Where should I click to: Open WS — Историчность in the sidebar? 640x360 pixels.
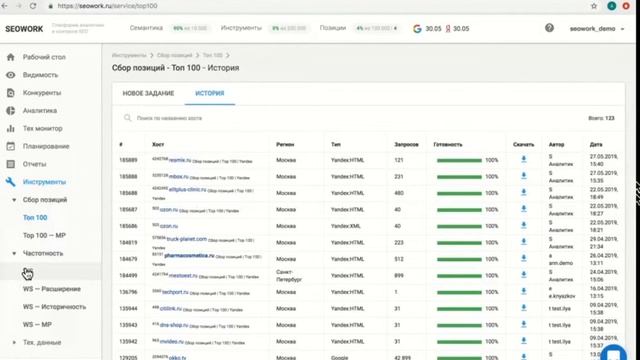click(54, 307)
